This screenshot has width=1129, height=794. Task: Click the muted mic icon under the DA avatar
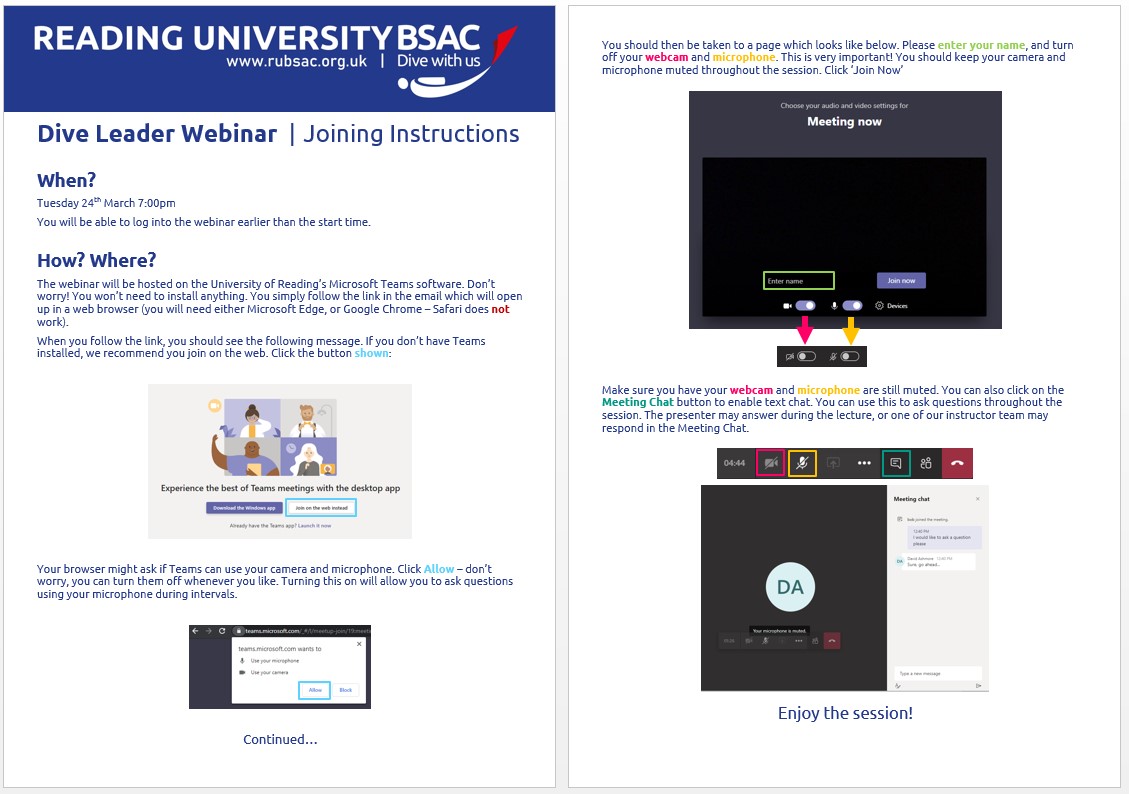tap(765, 641)
